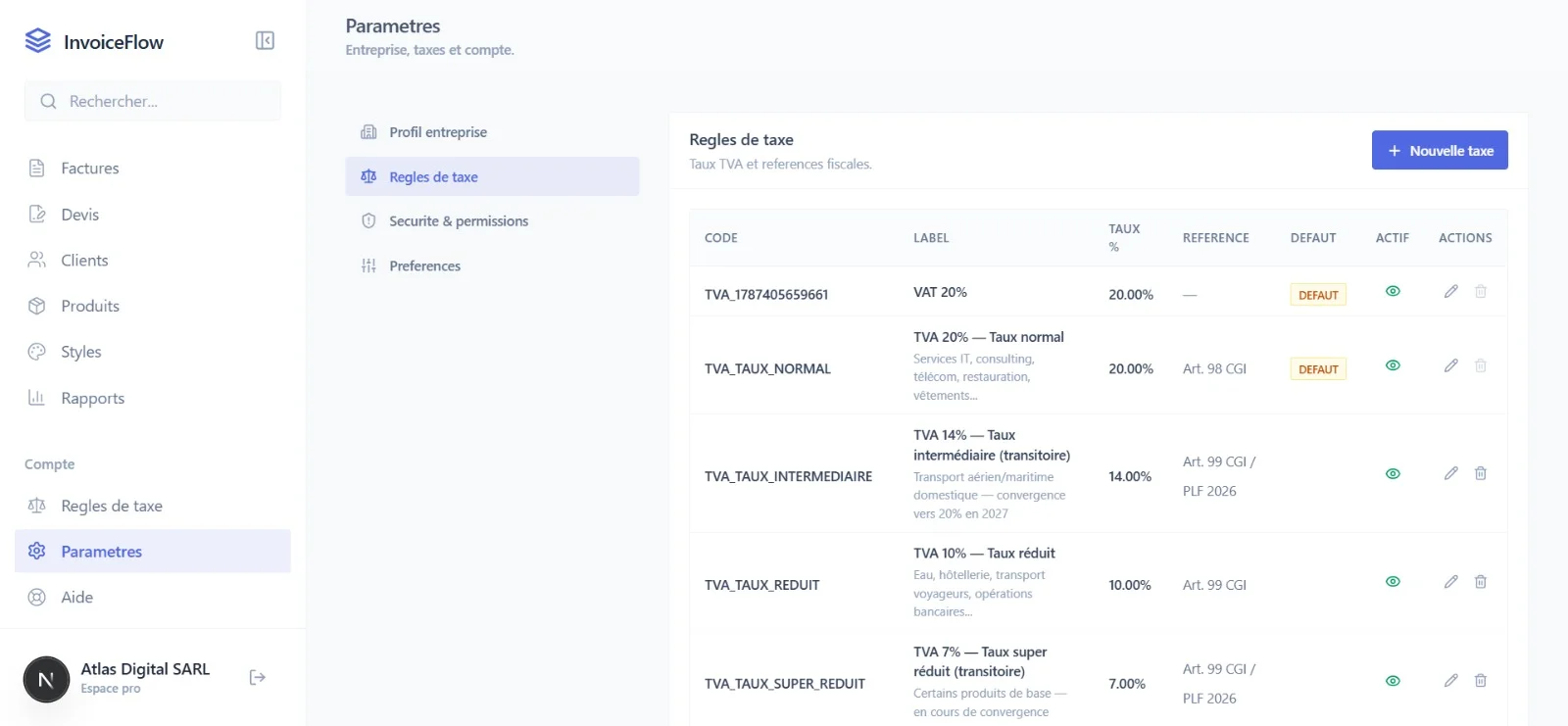Click the Art. 98 CGI reference
The image size is (1568, 726).
[1214, 368]
